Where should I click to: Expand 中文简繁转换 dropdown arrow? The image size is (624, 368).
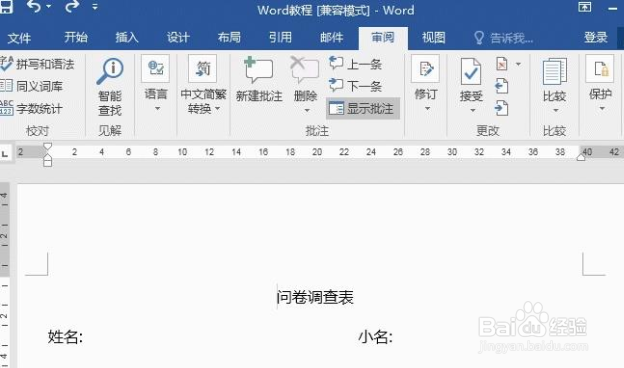[217, 109]
